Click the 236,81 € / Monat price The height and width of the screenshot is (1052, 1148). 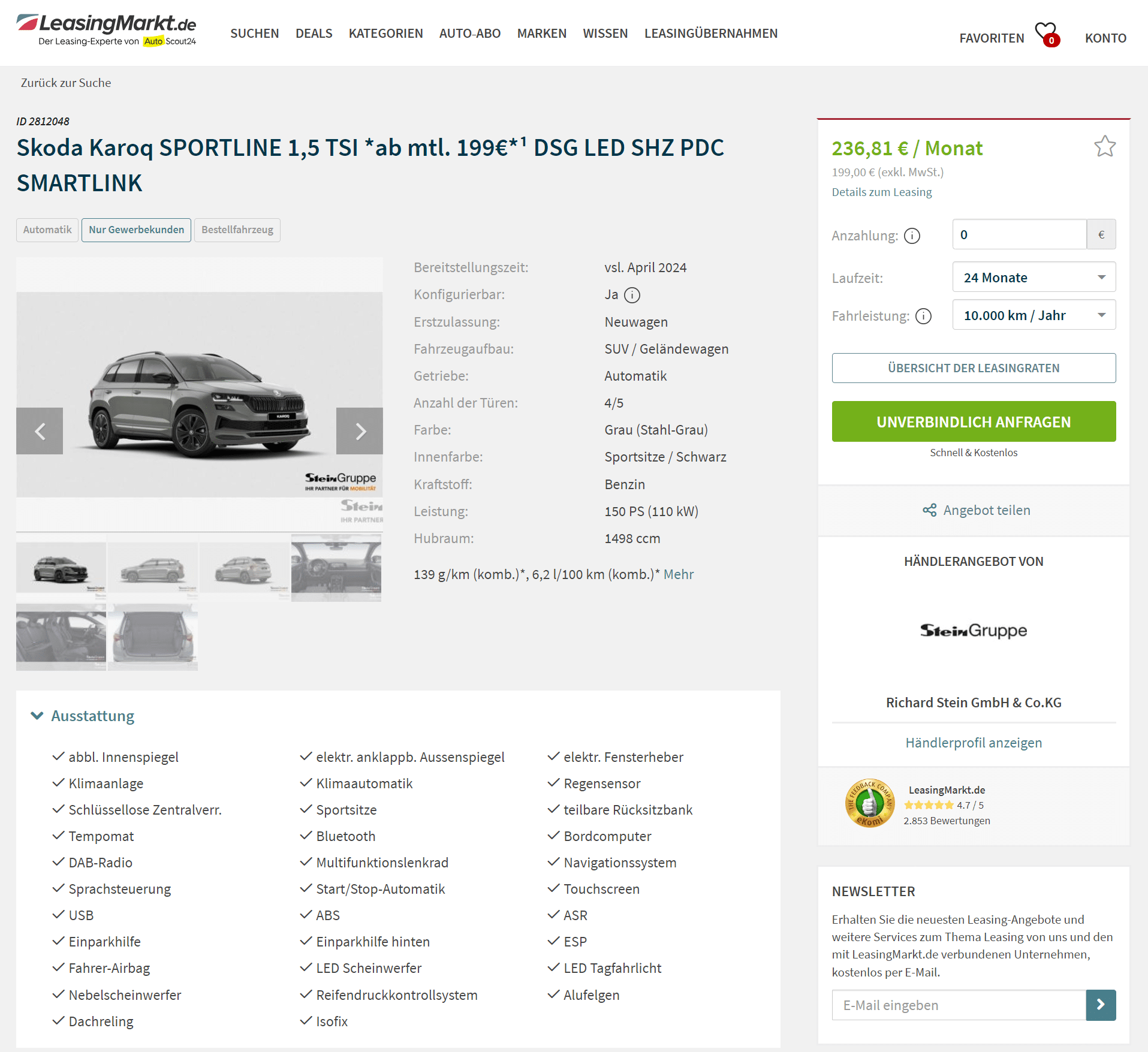click(907, 148)
